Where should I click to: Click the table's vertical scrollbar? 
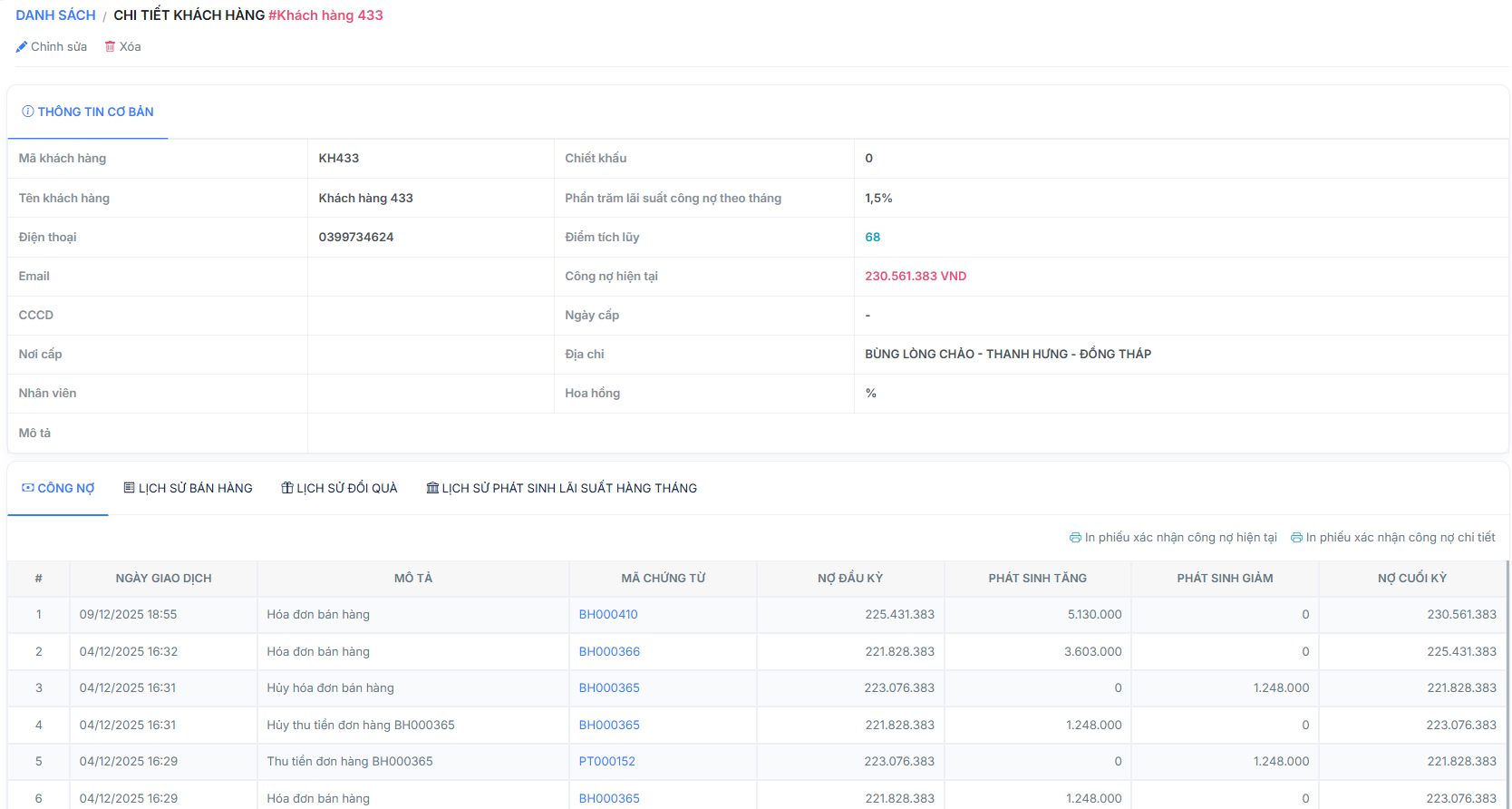(1507, 680)
